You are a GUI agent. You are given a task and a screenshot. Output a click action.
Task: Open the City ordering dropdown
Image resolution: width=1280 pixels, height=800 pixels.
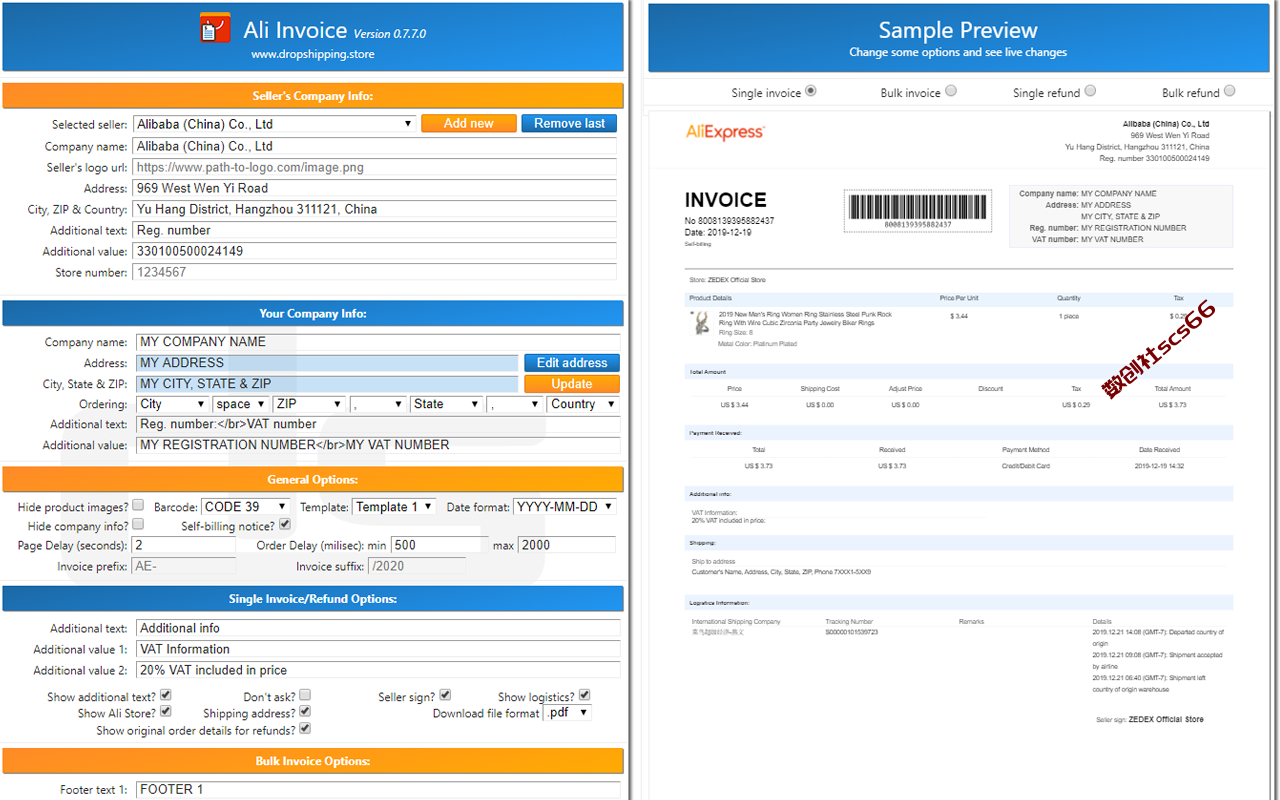pyautogui.click(x=172, y=404)
